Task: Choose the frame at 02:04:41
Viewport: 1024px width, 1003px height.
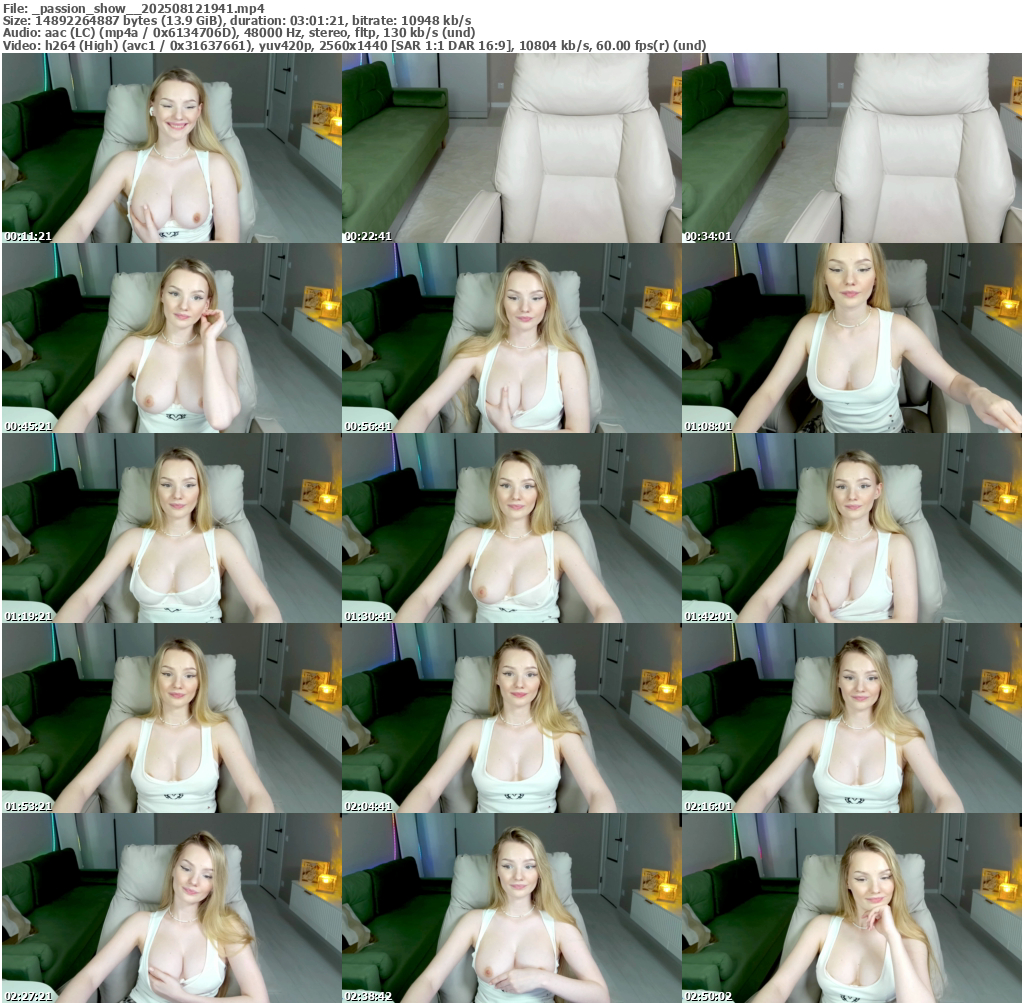Action: tap(512, 718)
